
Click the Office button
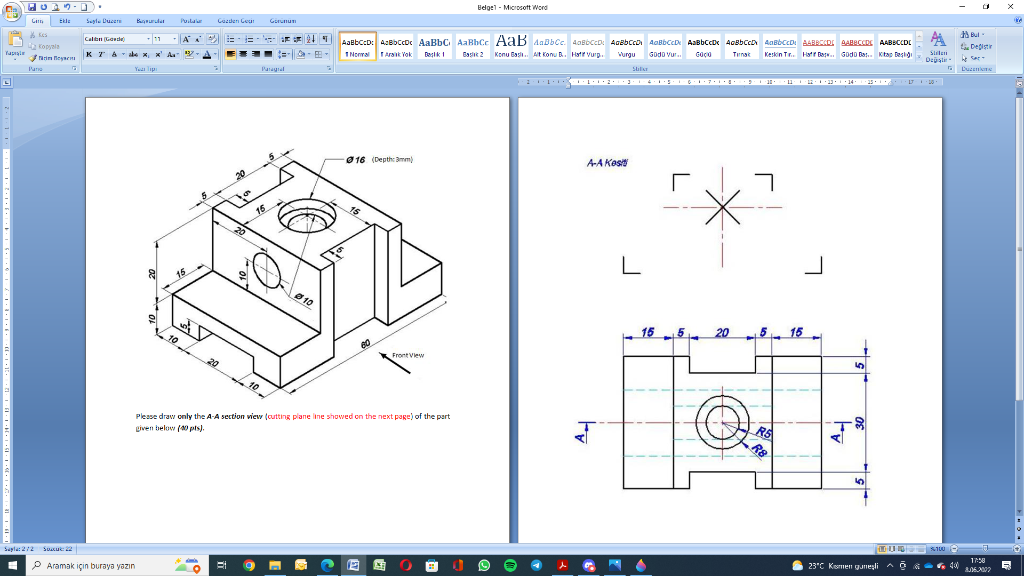11,11
